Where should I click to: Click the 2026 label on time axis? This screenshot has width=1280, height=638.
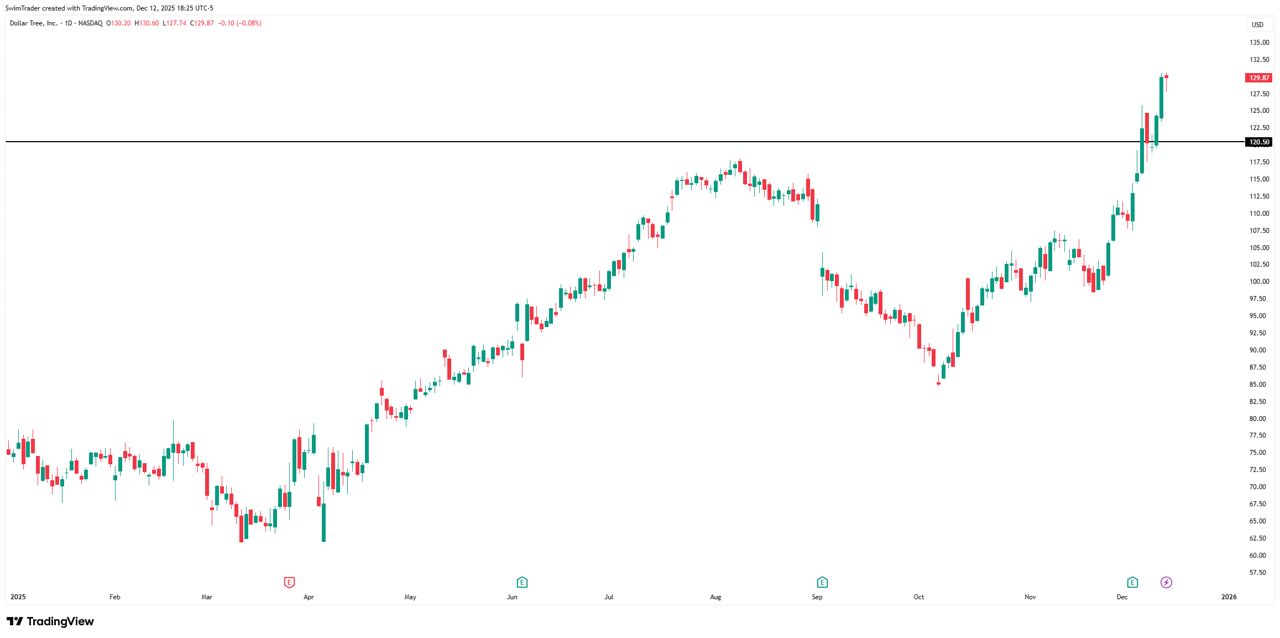(x=1229, y=597)
